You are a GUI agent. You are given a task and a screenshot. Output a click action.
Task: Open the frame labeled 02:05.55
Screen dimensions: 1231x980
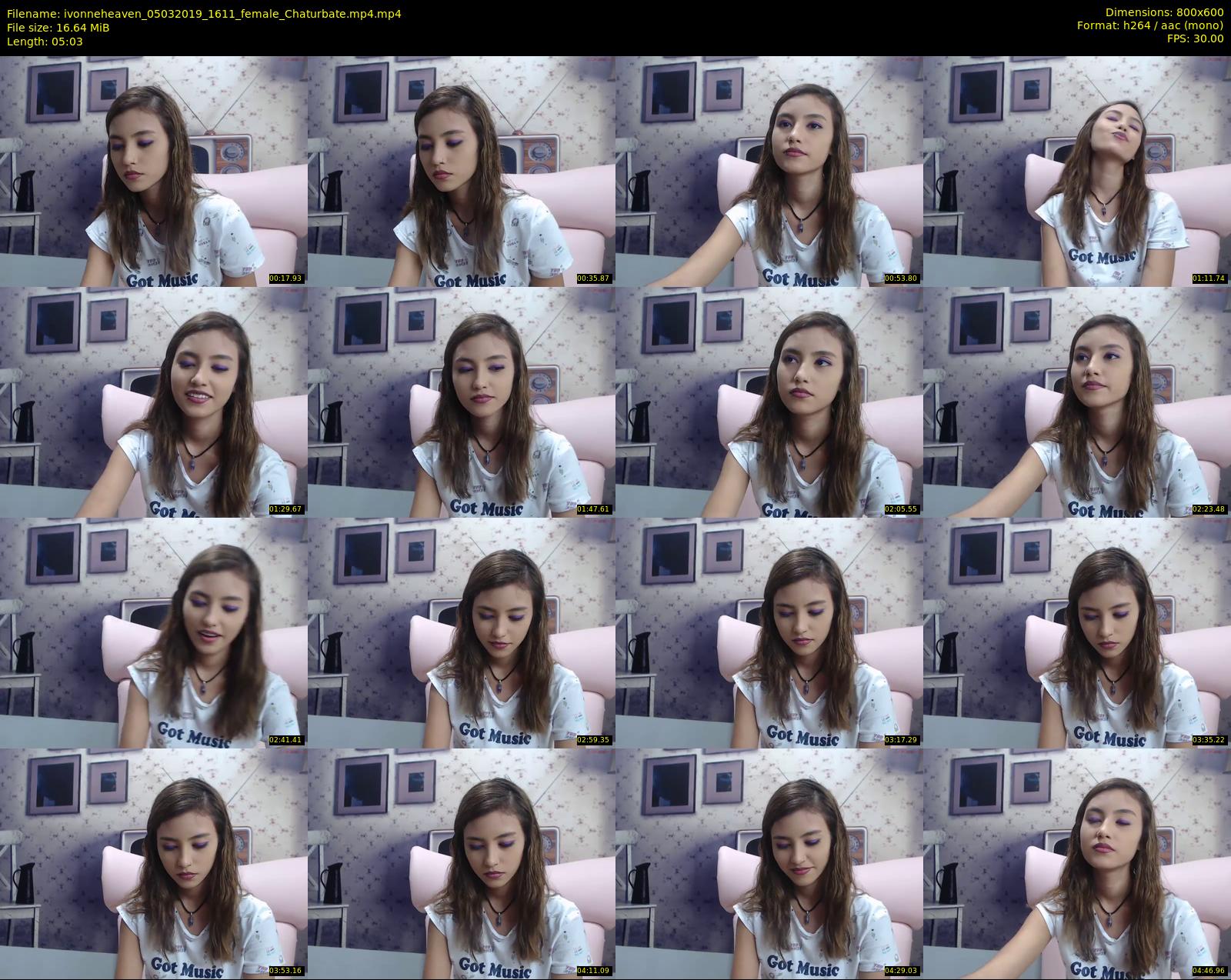769,402
